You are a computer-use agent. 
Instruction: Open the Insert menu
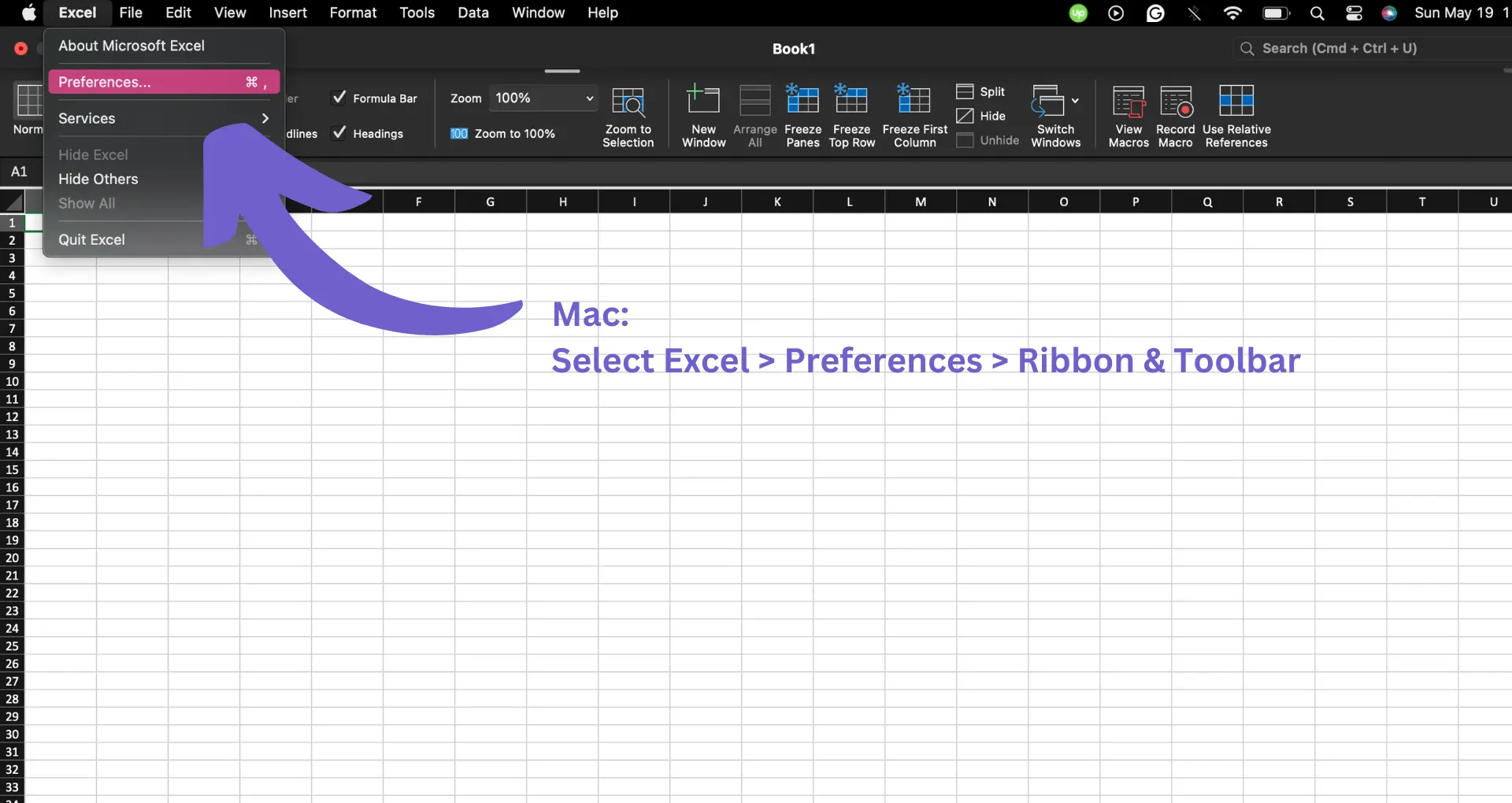(x=287, y=13)
